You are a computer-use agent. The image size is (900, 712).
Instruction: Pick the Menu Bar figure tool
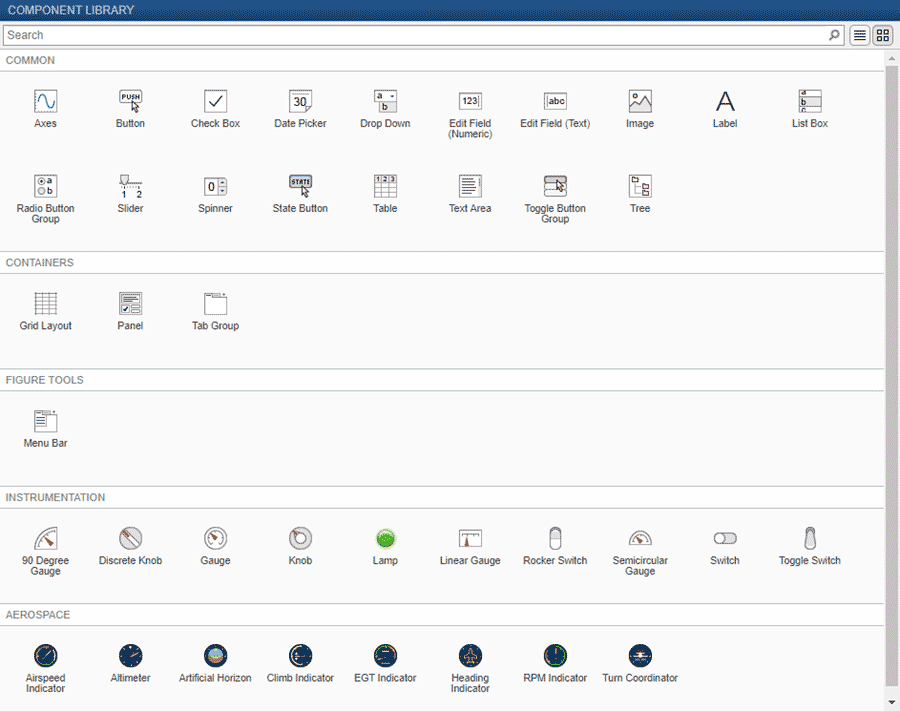point(45,421)
